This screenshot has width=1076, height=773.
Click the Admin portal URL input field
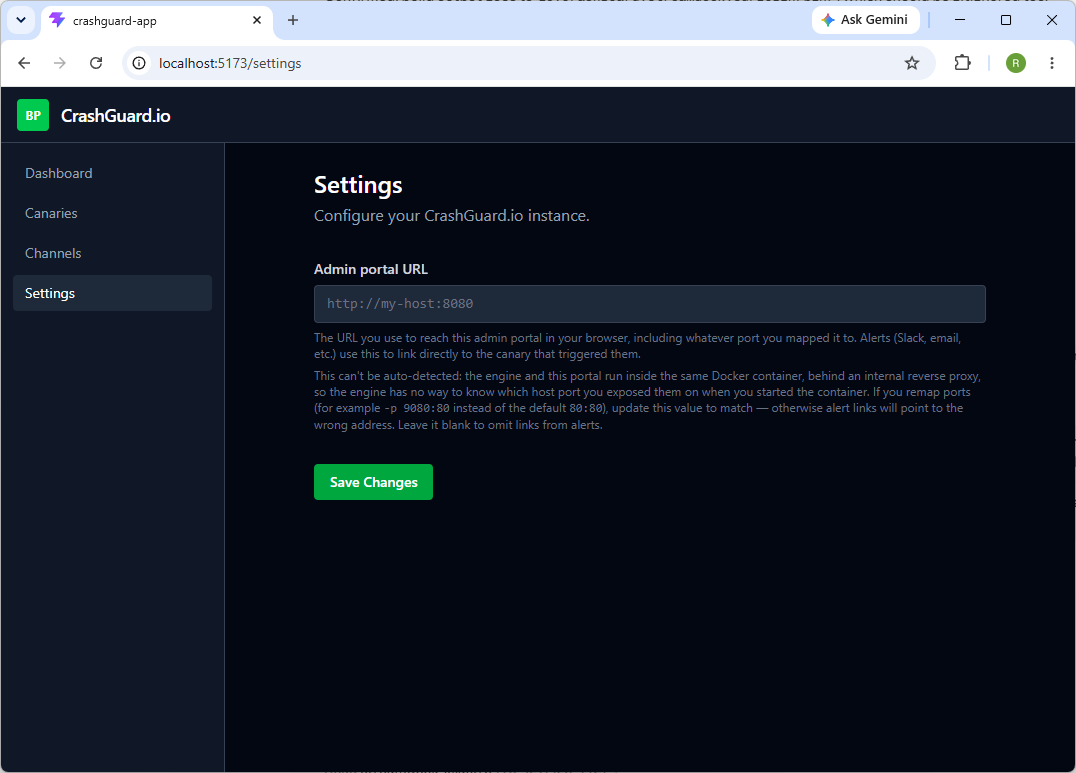650,304
